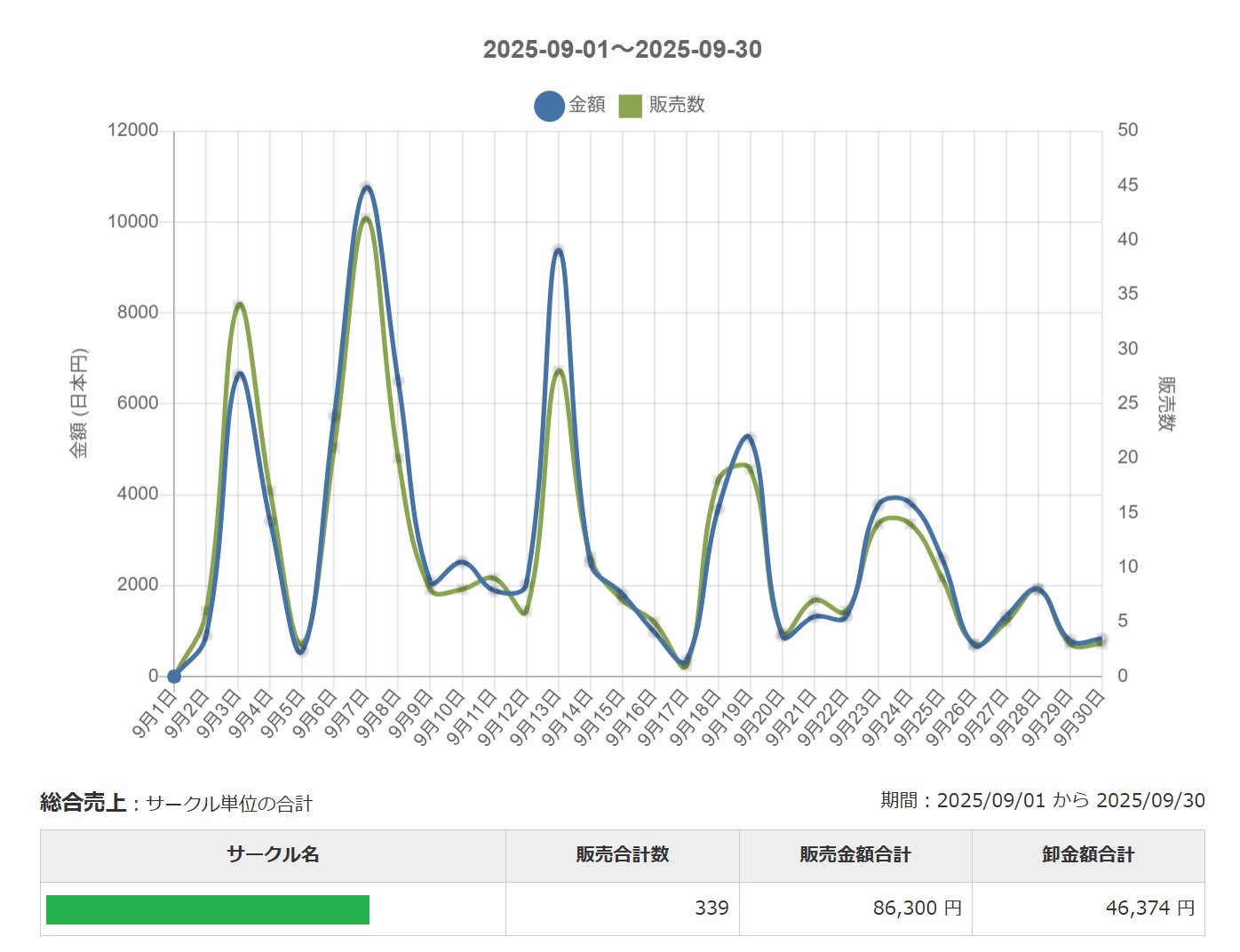Image resolution: width=1240 pixels, height=952 pixels.
Task: Toggle the 販売数 series via its legend text
Action: pyautogui.click(x=677, y=105)
